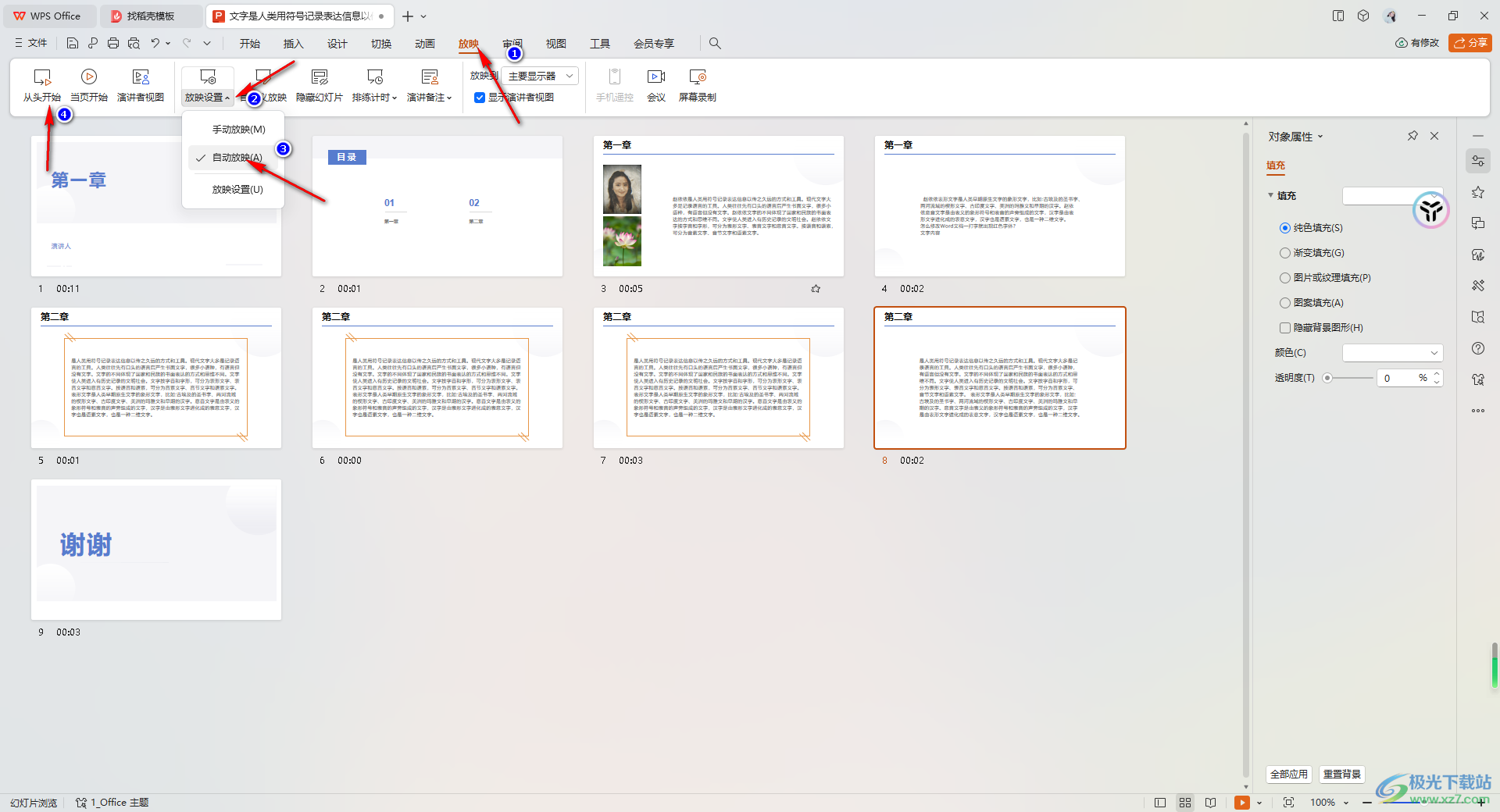
Task: Click the 透明度 slider handle
Action: 1327,378
